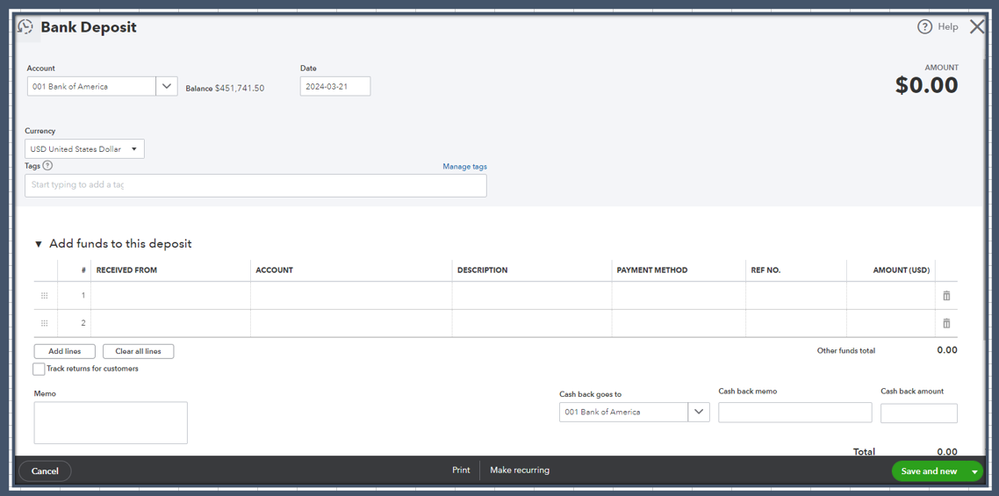
Task: Click Received From cell in line 1
Action: [x=171, y=295]
